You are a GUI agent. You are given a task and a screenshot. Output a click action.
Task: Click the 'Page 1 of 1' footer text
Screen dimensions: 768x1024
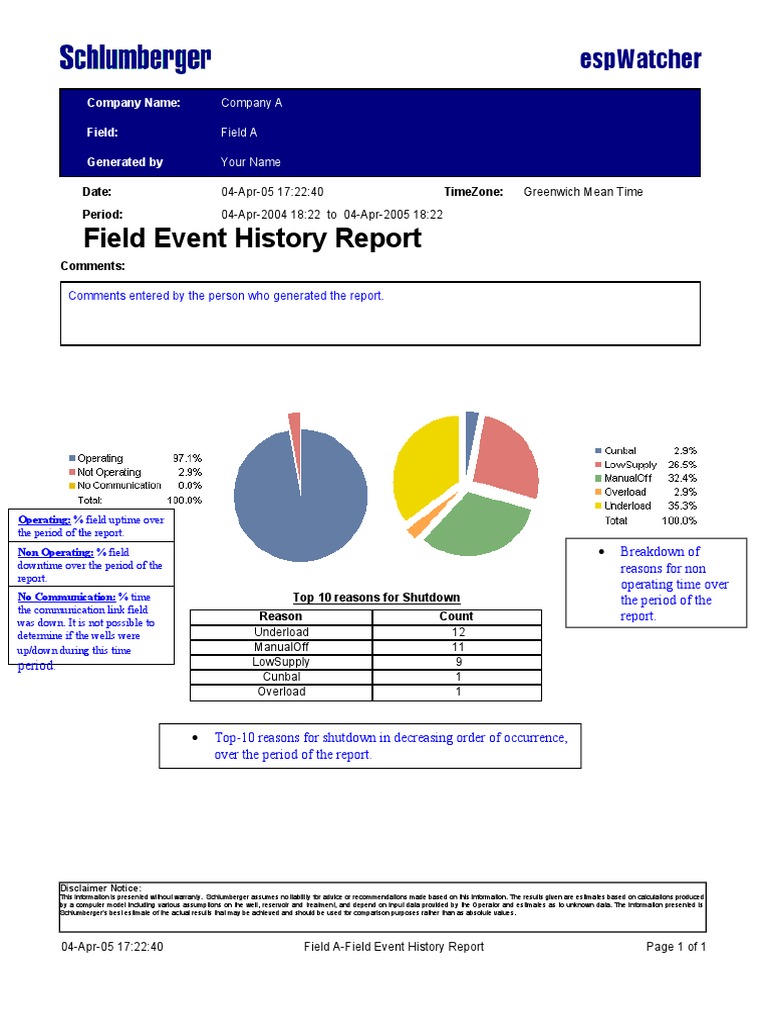click(676, 947)
